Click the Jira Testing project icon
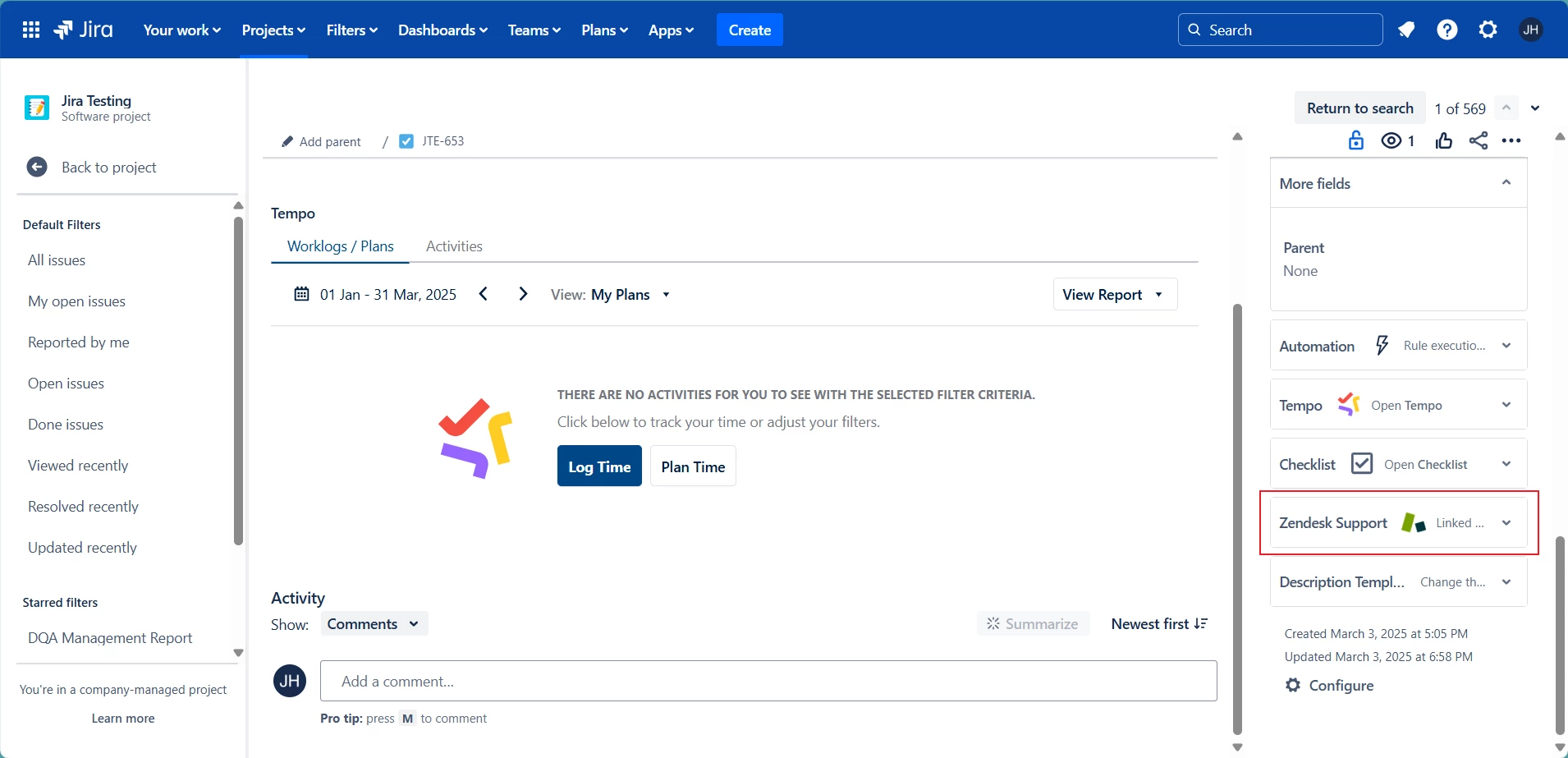The height and width of the screenshot is (758, 1568). (37, 108)
